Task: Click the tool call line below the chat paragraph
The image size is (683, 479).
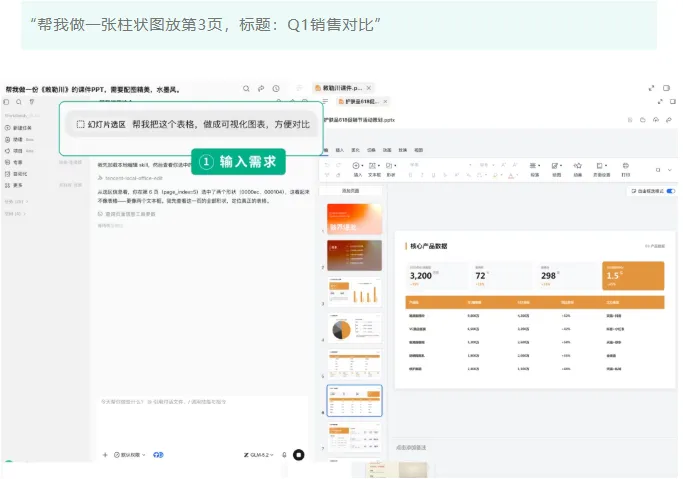Action: 127,214
